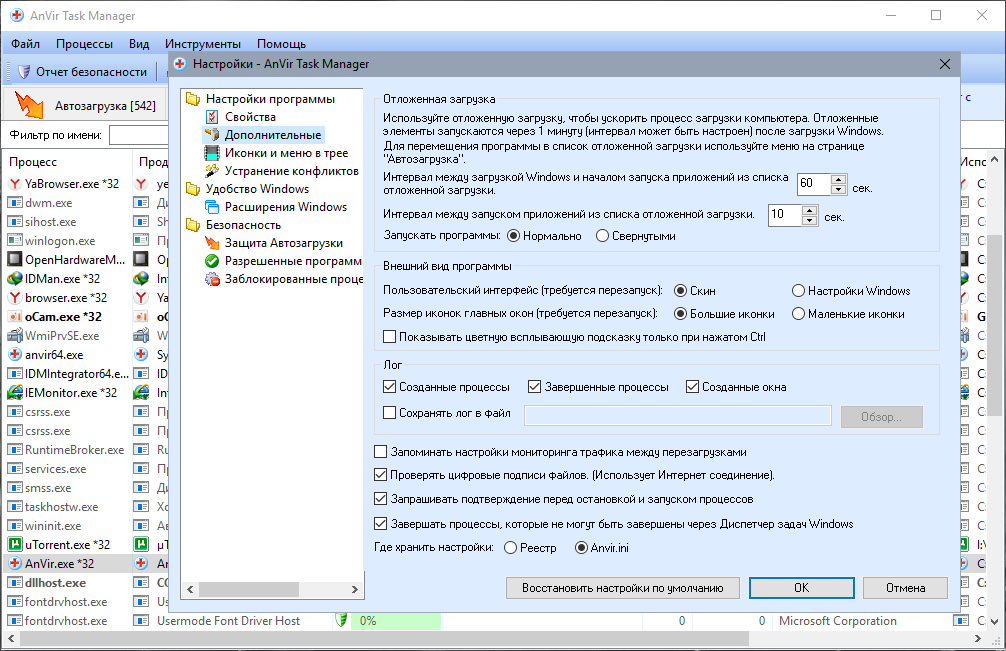Click the Расширения Windows icon
The image size is (1006, 651).
pos(212,207)
